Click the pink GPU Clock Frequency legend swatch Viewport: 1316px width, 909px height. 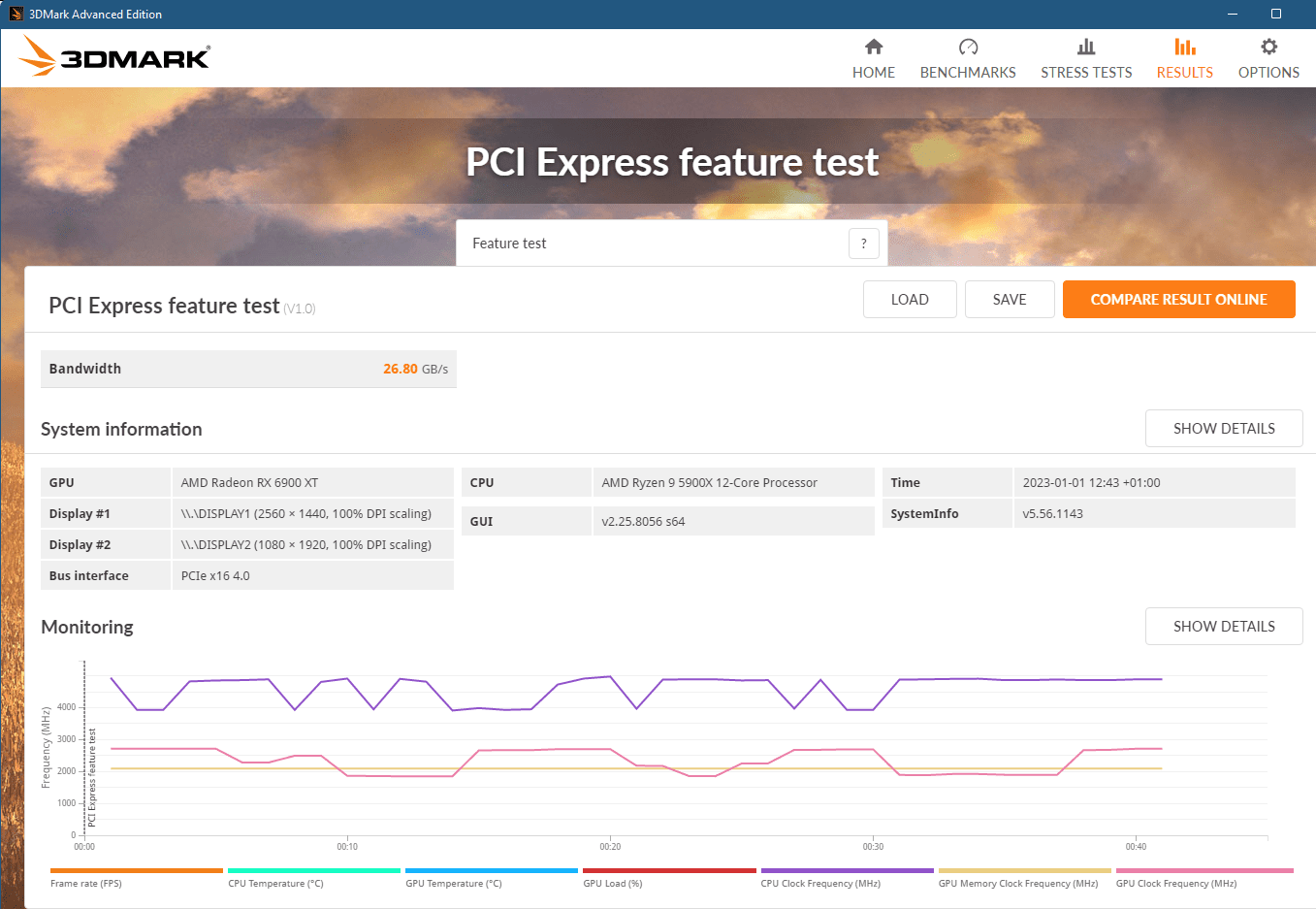1204,871
